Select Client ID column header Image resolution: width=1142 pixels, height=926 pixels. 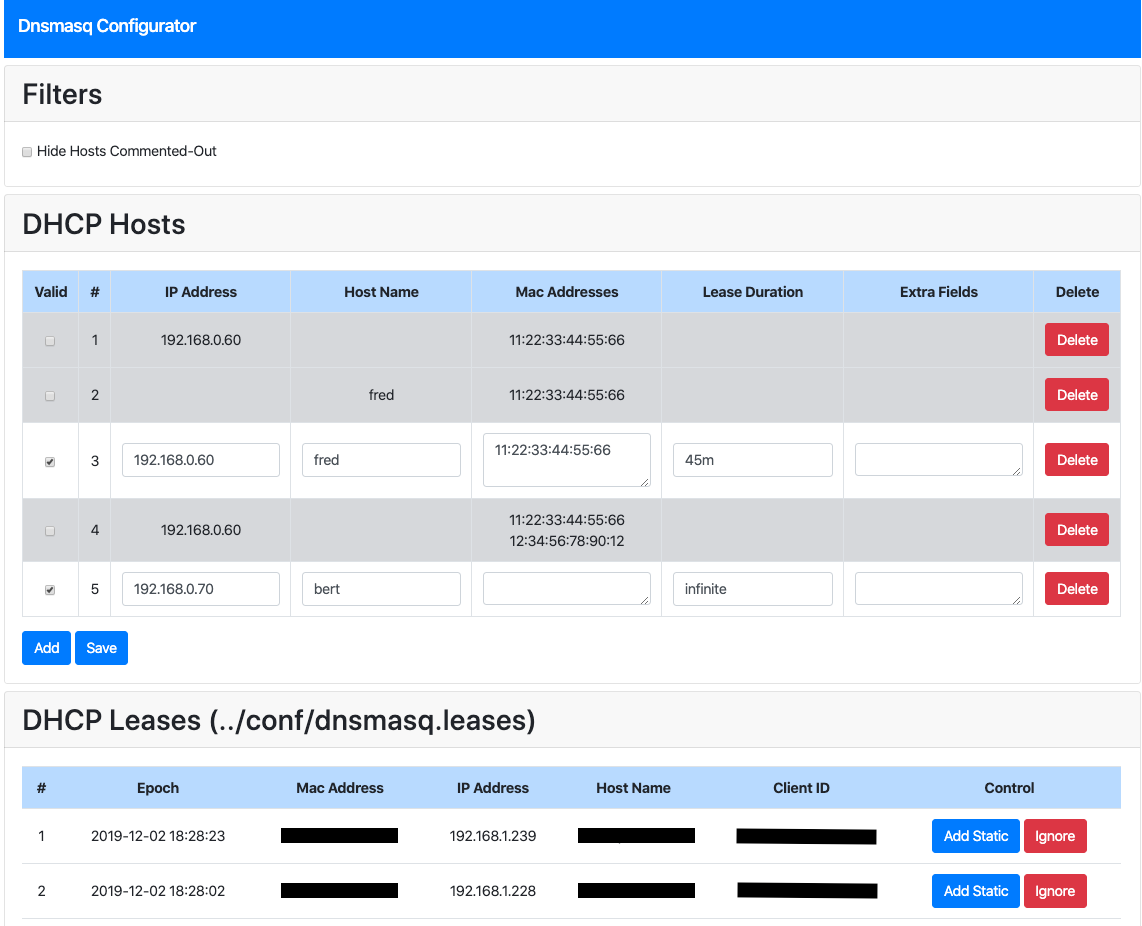click(x=801, y=788)
